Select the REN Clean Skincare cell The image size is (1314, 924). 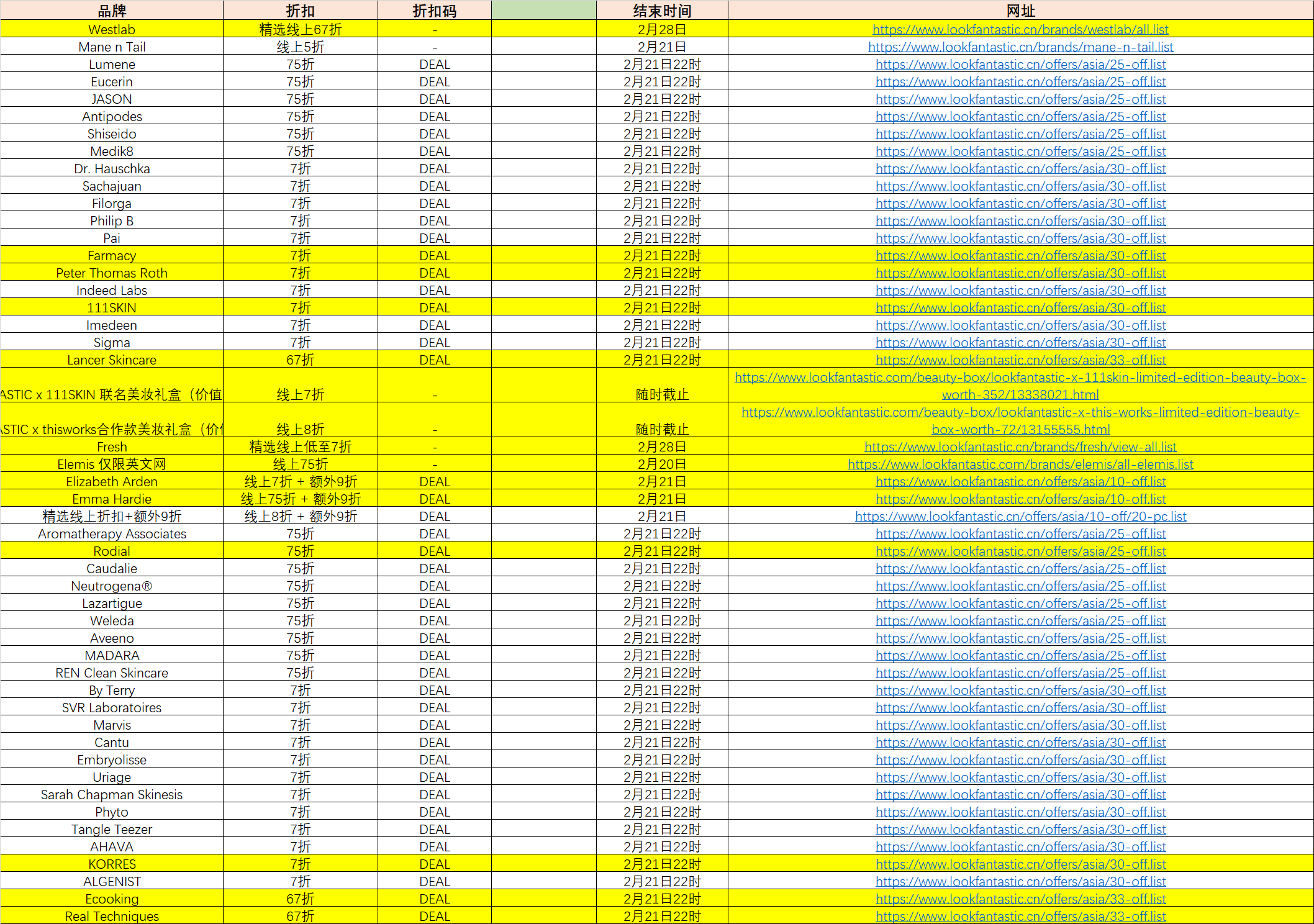112,673
